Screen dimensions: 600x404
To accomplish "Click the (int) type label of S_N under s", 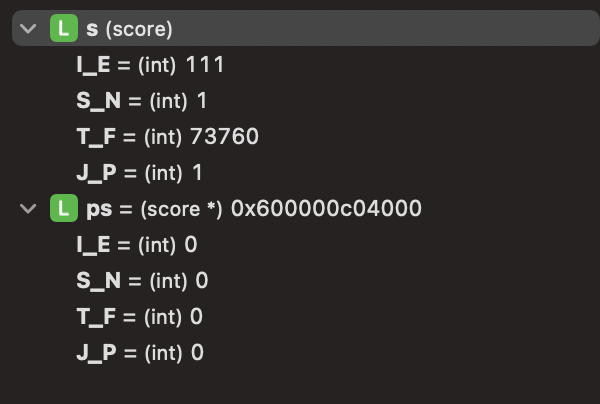I will pyautogui.click(x=168, y=101).
